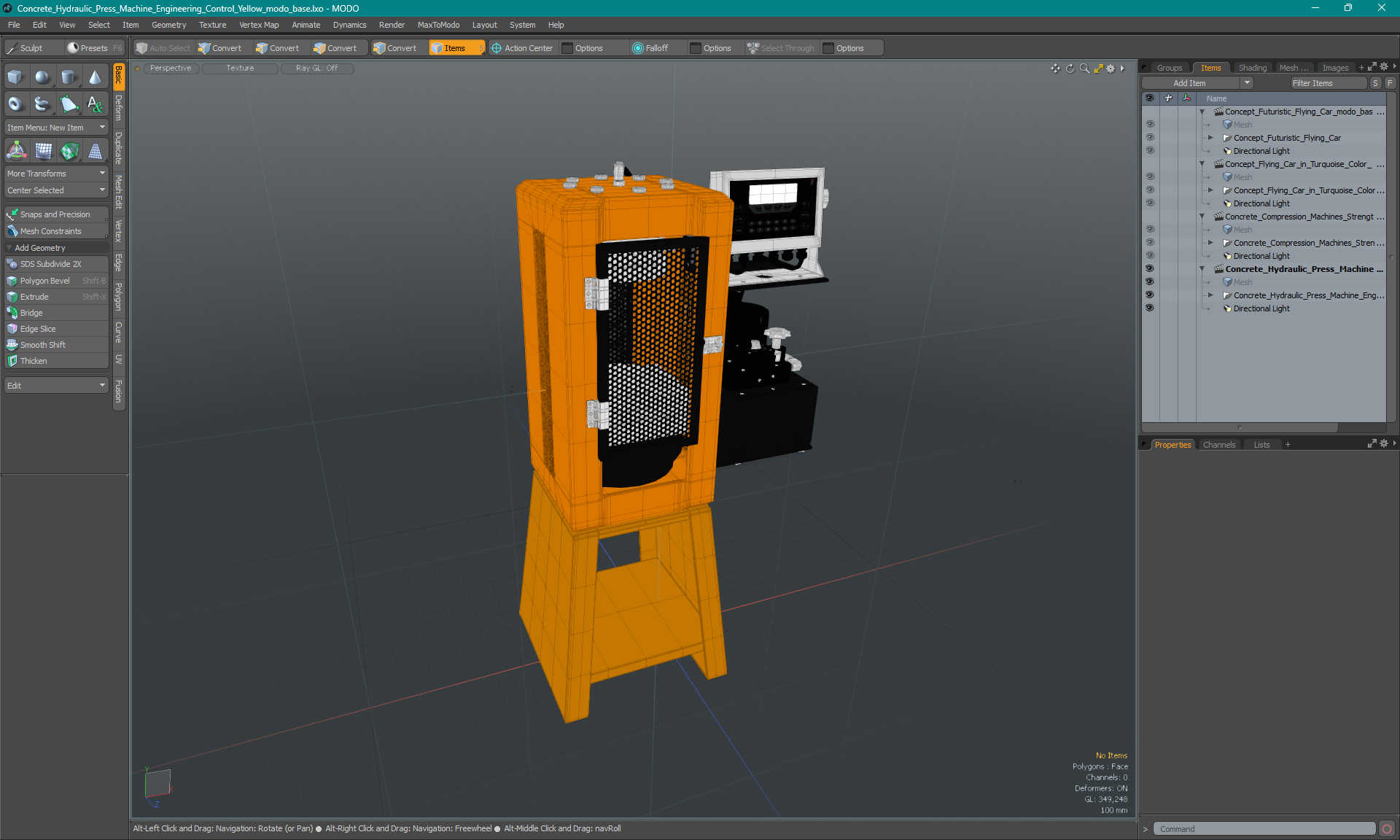Open Items panel settings gear

[x=1384, y=67]
